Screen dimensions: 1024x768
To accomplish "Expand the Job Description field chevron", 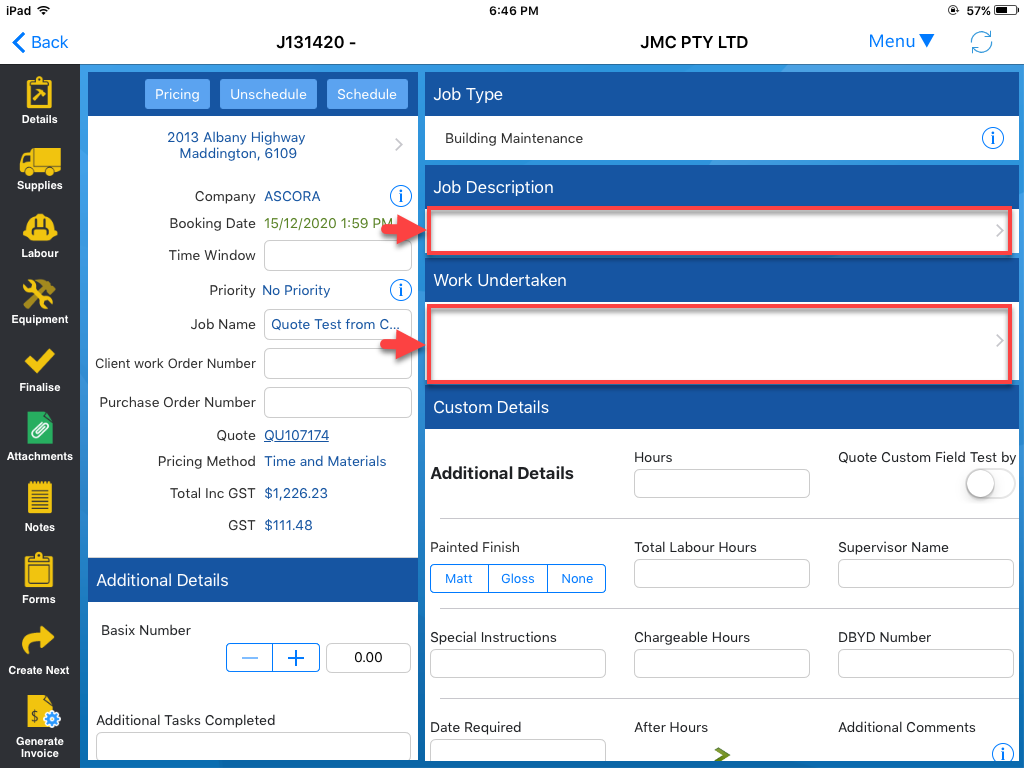I will 999,231.
